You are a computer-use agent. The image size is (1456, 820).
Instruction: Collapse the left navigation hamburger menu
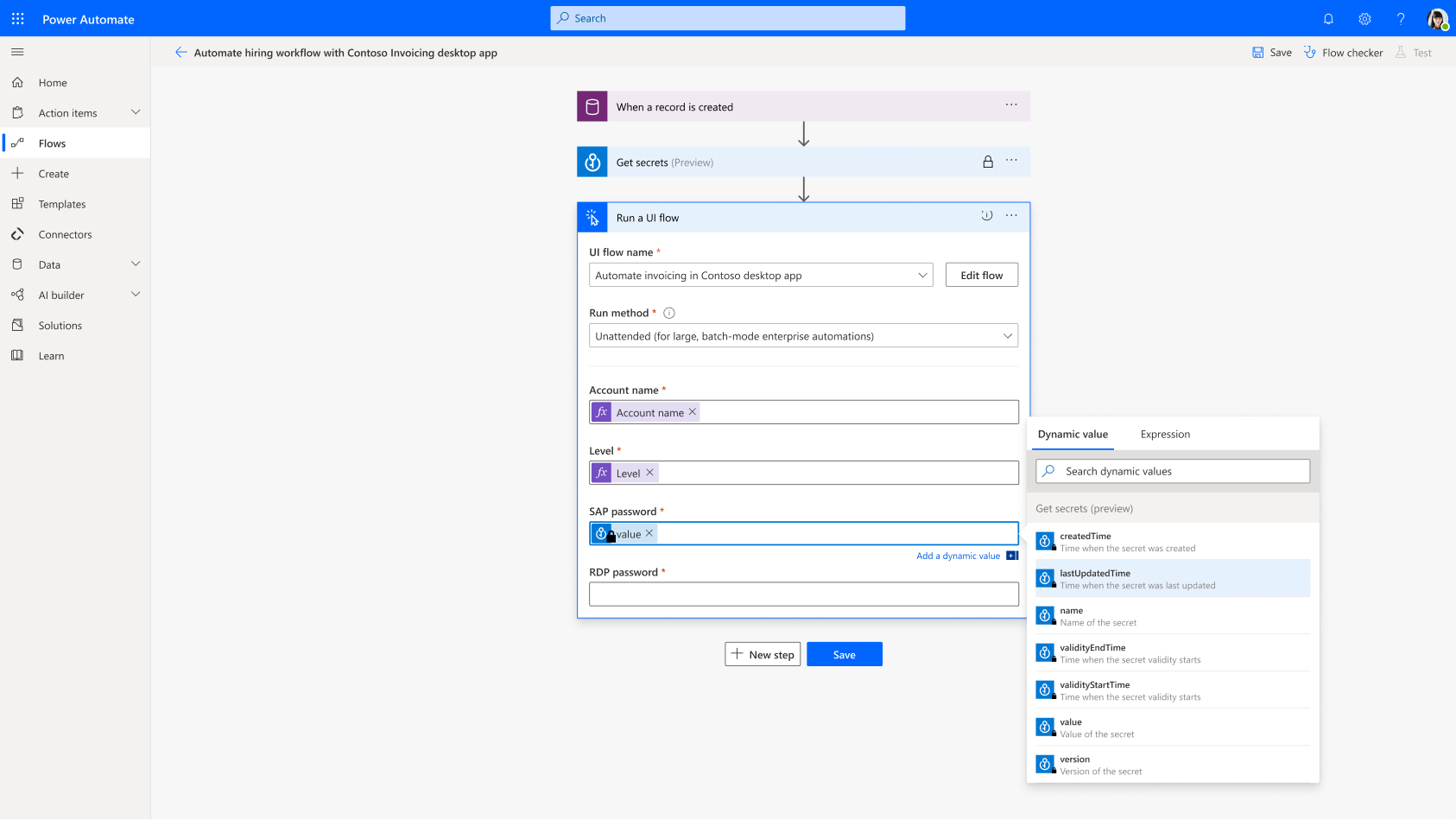(x=17, y=52)
